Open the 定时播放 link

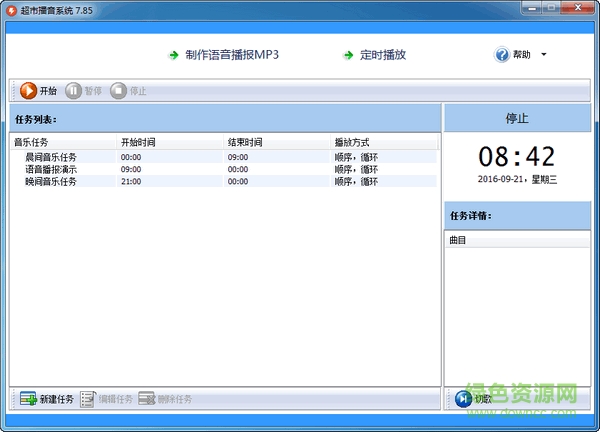(x=383, y=55)
